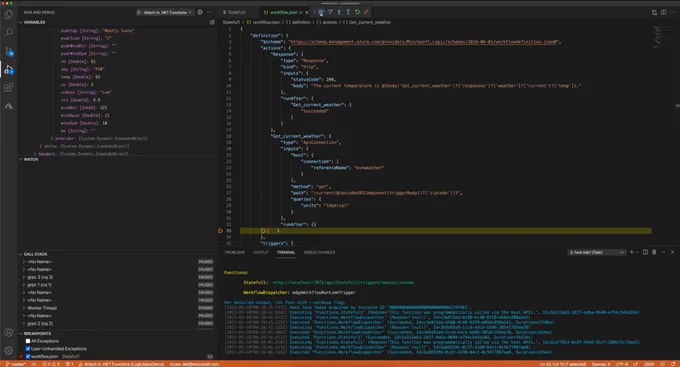This screenshot has width=680, height=367.
Task: Click the Continue debug button
Action: tap(321, 12)
